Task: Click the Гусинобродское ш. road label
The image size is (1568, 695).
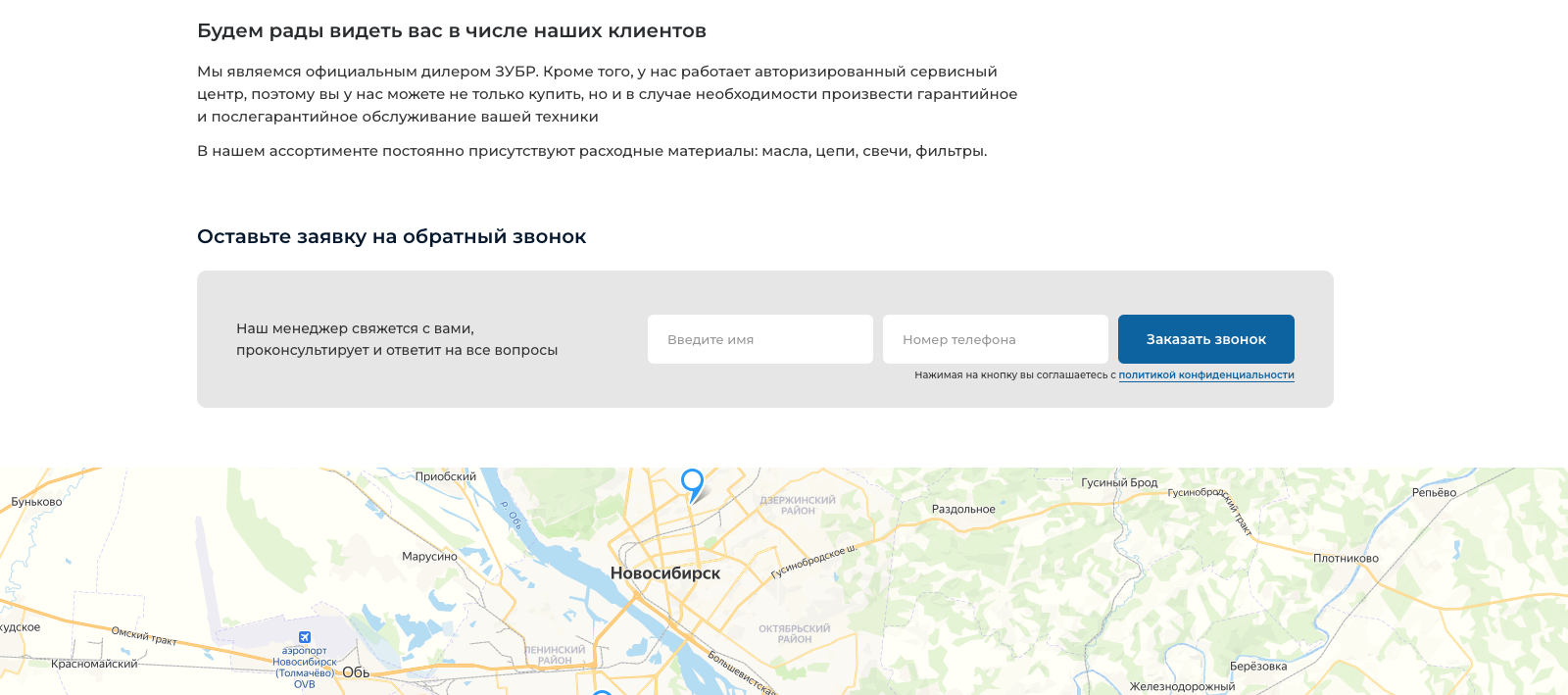Action: [813, 562]
